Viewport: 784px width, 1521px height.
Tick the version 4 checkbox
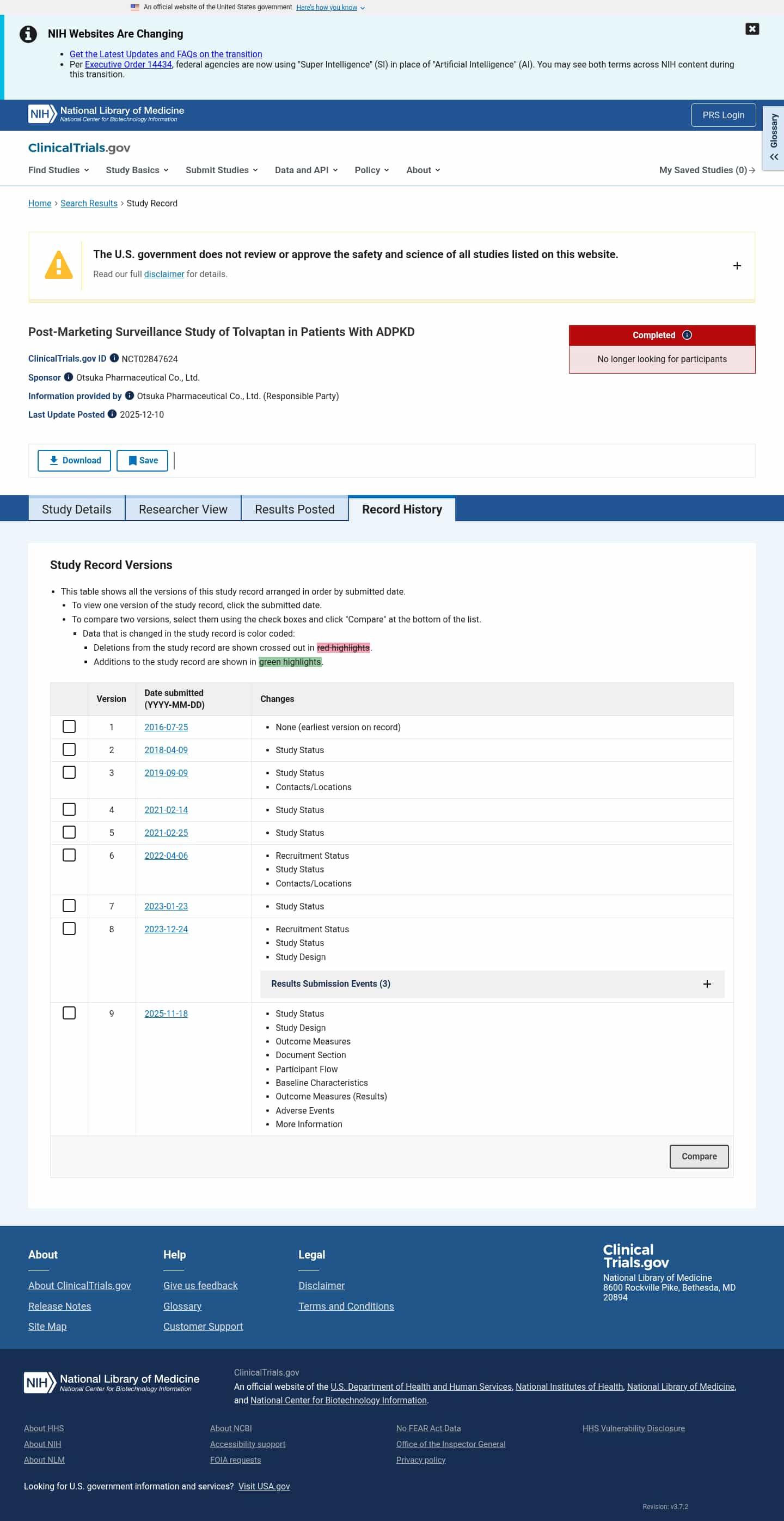pos(69,809)
